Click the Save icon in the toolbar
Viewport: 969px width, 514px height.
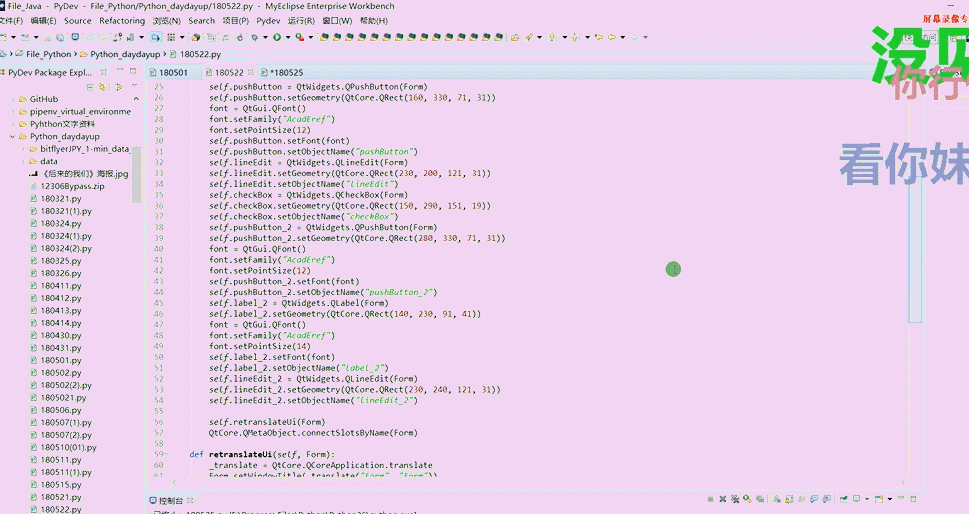tap(48, 37)
